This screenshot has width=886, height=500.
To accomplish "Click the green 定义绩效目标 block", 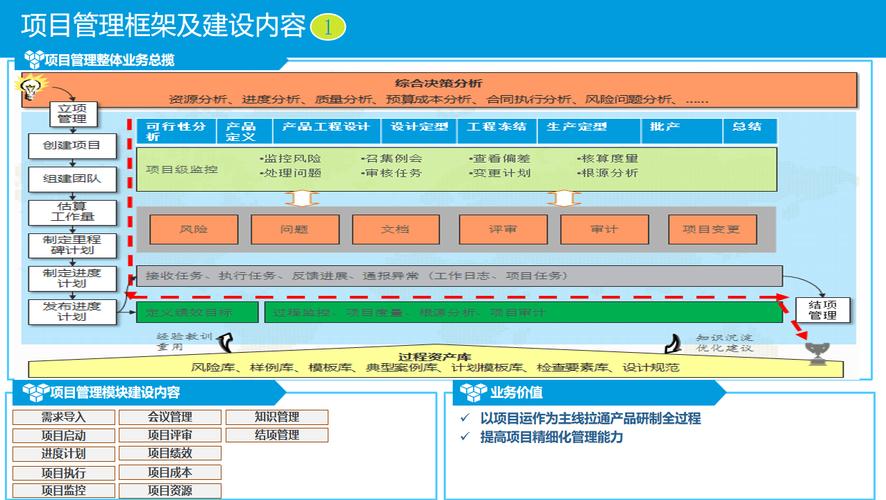I will pos(197,312).
